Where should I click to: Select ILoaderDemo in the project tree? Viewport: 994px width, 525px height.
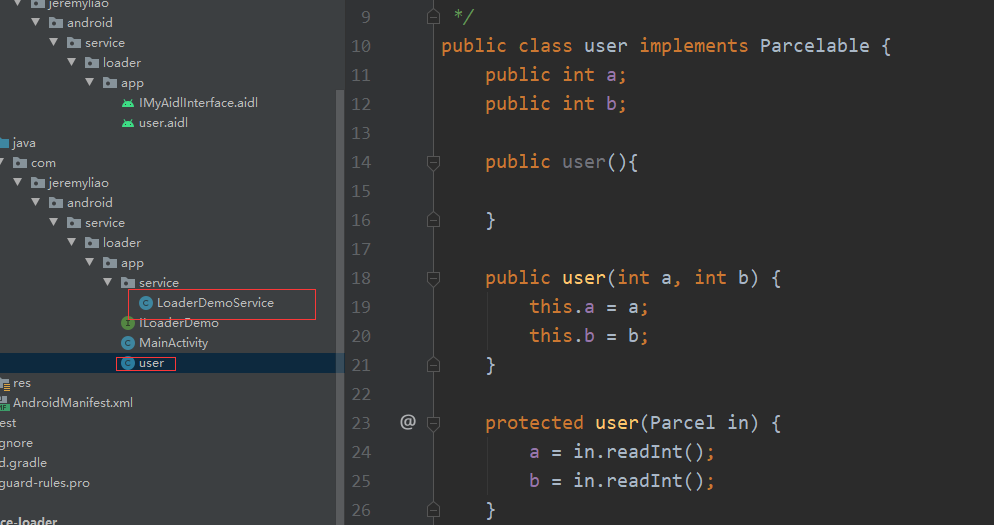pyautogui.click(x=179, y=323)
